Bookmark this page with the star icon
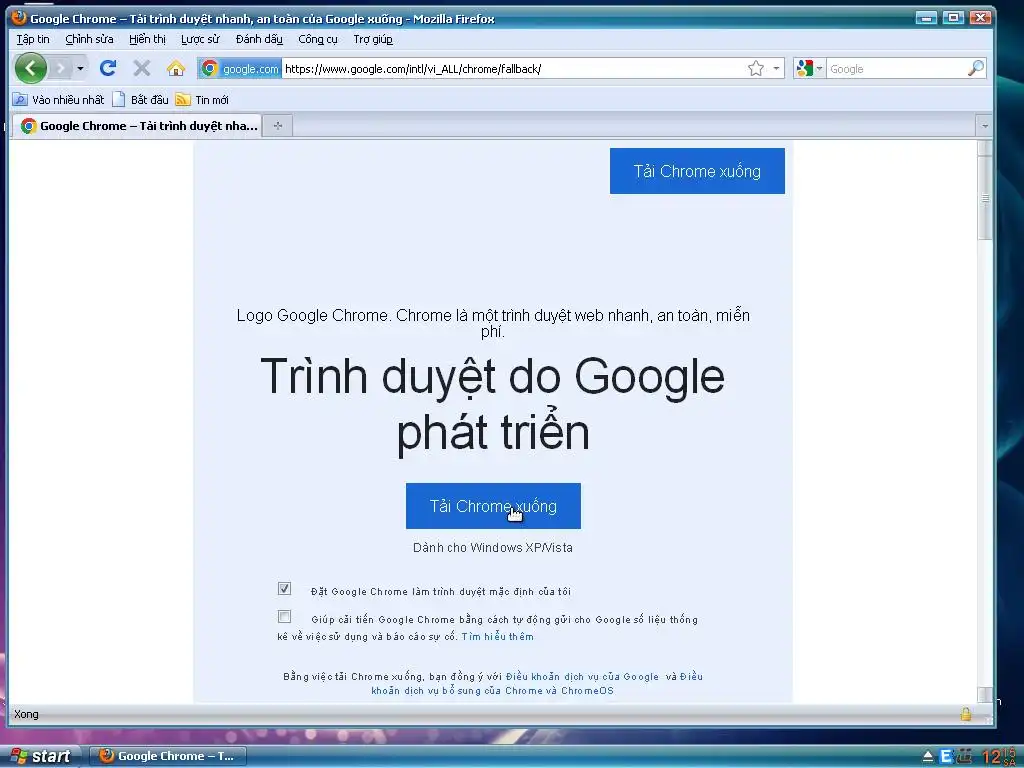The image size is (1024, 768). pyautogui.click(x=756, y=69)
